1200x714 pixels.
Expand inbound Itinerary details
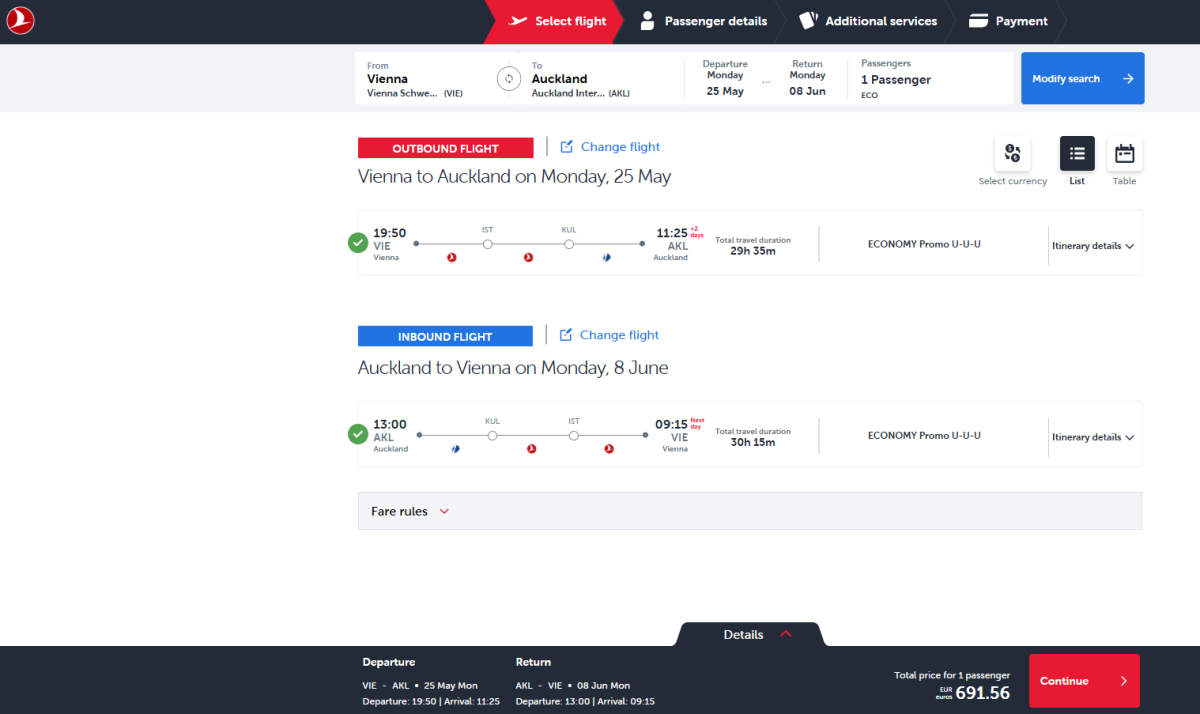tap(1092, 437)
